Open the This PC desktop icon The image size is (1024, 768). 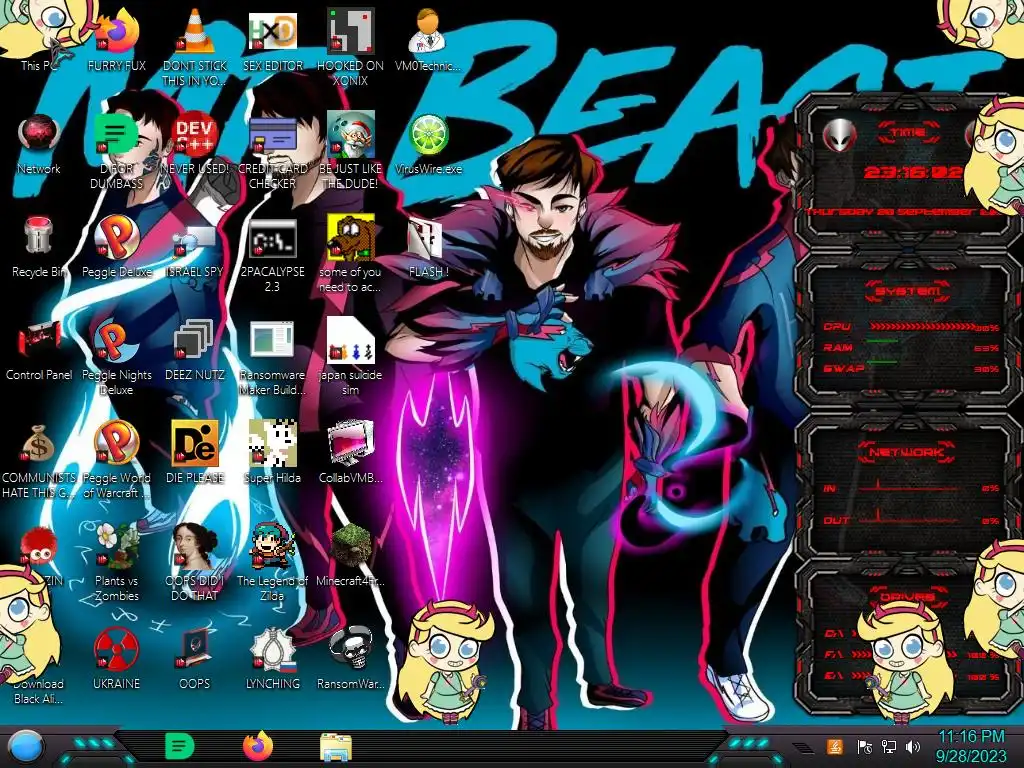[x=39, y=39]
